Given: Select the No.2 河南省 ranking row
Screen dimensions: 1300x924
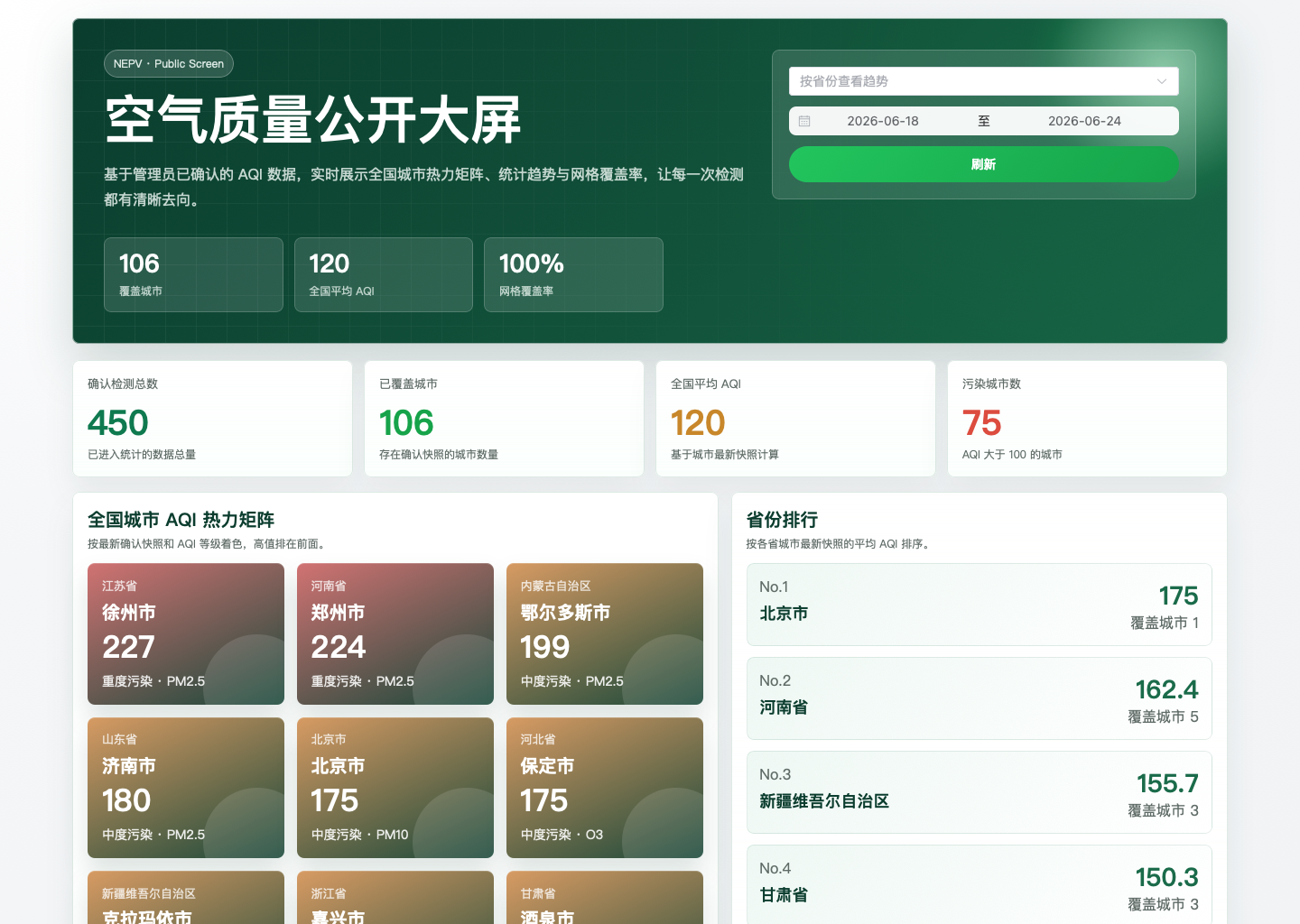Looking at the screenshot, I should [980, 698].
